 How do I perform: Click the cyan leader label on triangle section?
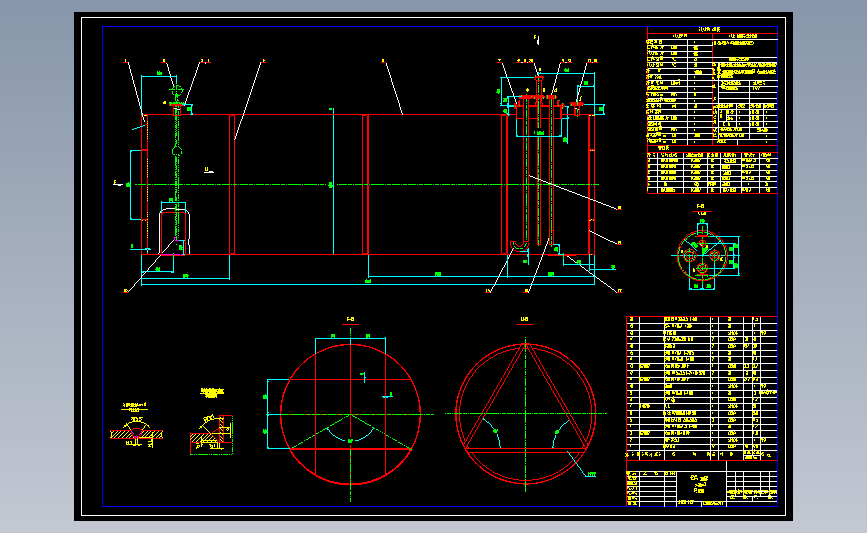[591, 474]
